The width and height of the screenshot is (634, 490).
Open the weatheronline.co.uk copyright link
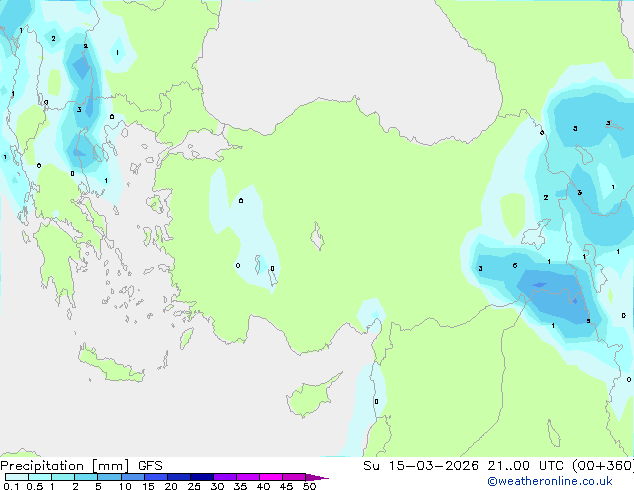click(x=550, y=481)
